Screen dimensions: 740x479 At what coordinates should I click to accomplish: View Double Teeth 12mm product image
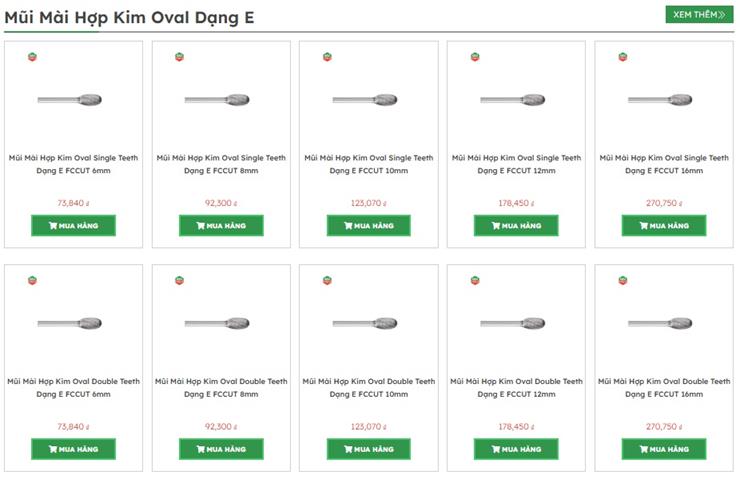tap(516, 324)
